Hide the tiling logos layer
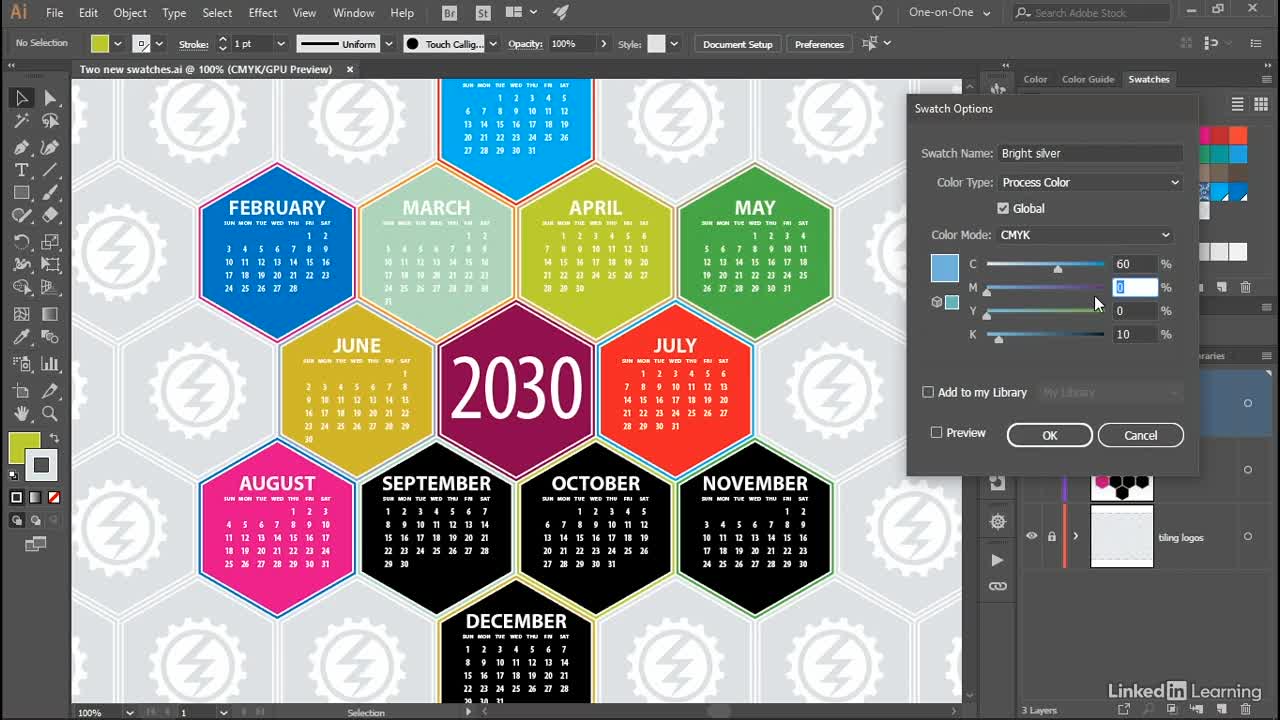The image size is (1280, 720). (x=1032, y=537)
